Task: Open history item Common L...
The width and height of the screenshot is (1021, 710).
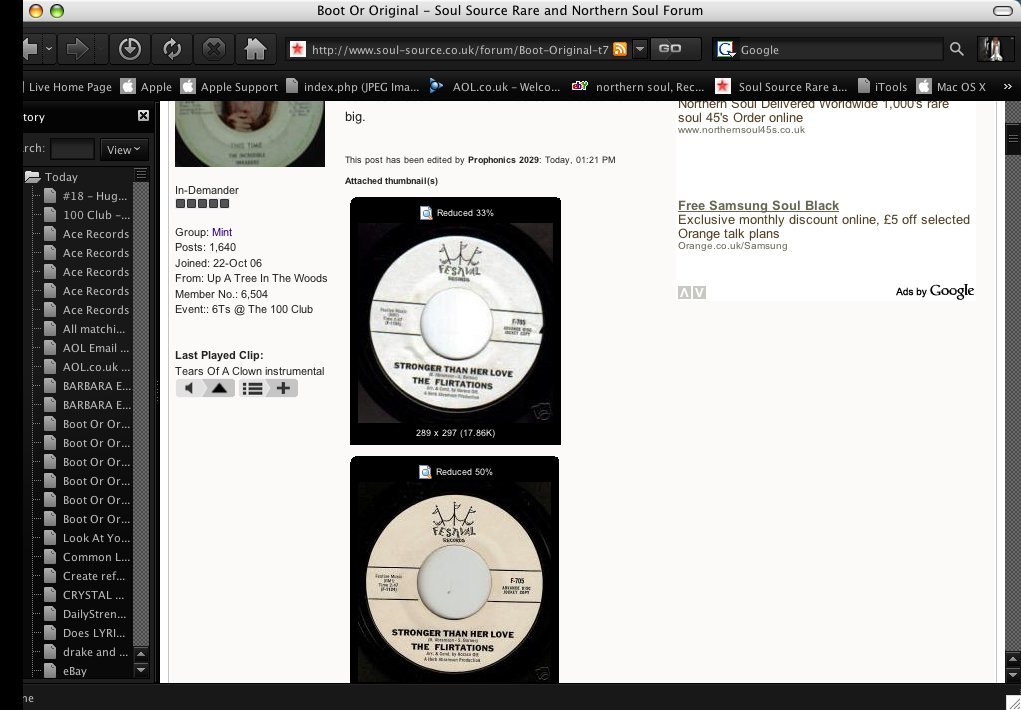Action: pyautogui.click(x=87, y=557)
